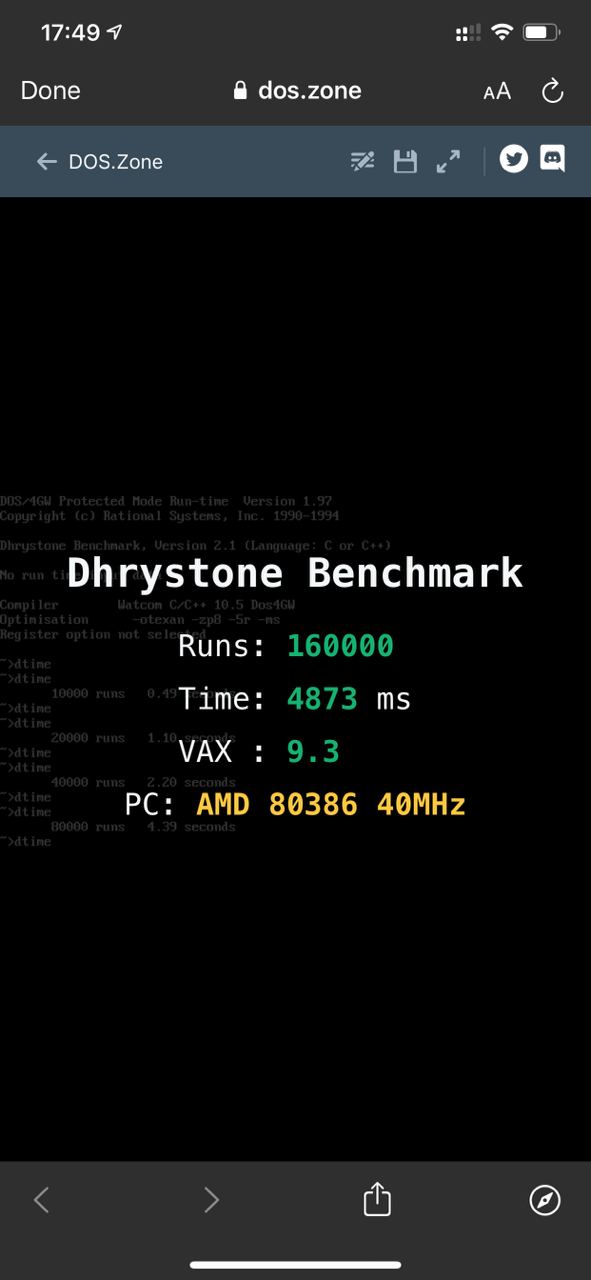This screenshot has width=591, height=1280.
Task: Open the share sheet icon
Action: click(377, 1198)
